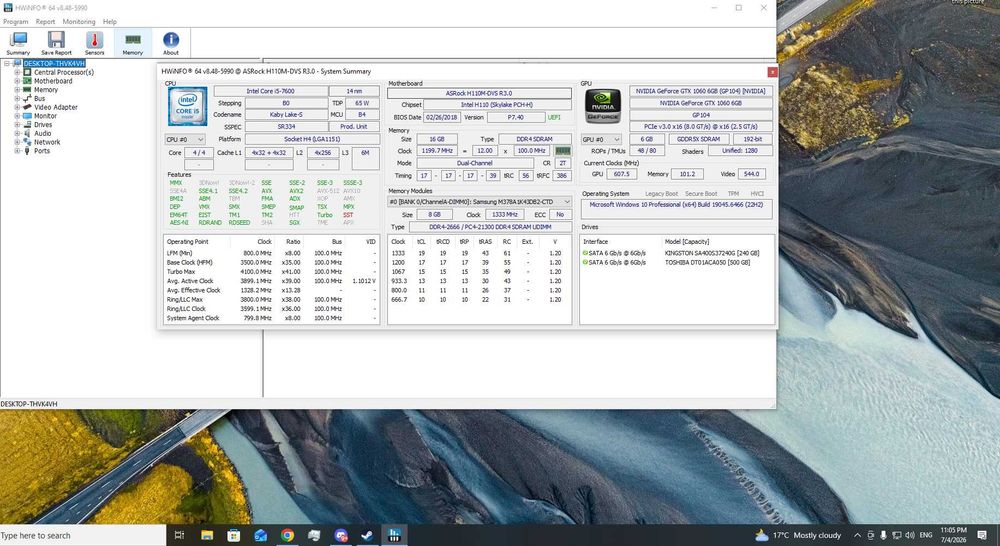Open Steam from the taskbar
1000x546 pixels.
click(367, 535)
